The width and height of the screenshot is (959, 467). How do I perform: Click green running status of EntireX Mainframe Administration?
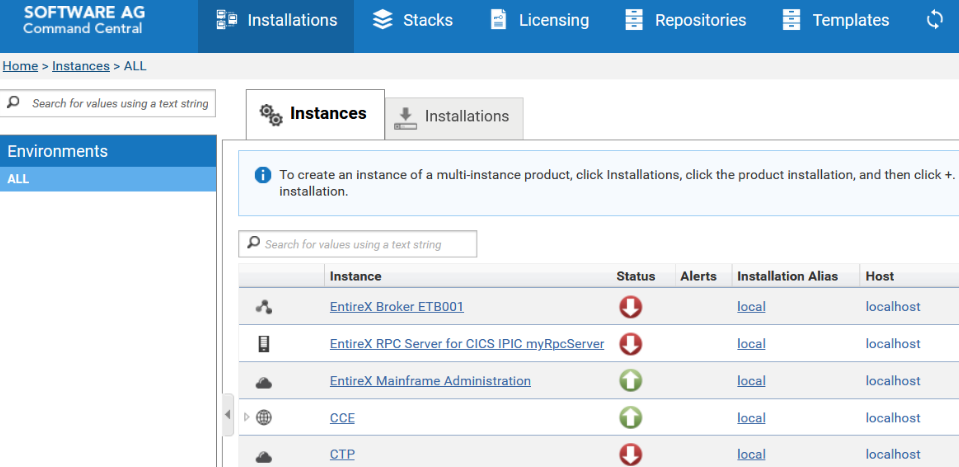(630, 381)
